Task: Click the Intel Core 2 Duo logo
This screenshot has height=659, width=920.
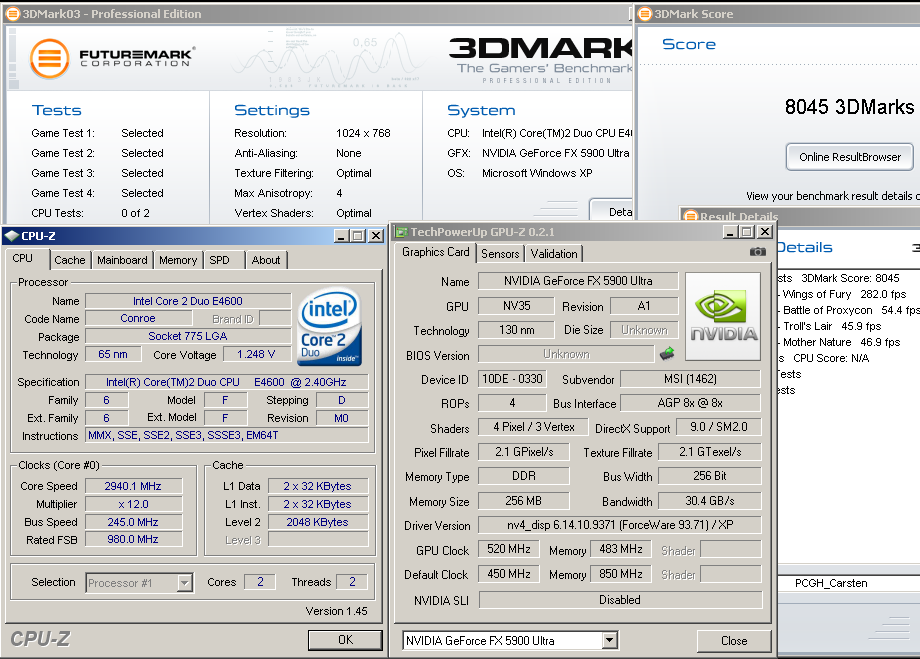Action: (330, 326)
